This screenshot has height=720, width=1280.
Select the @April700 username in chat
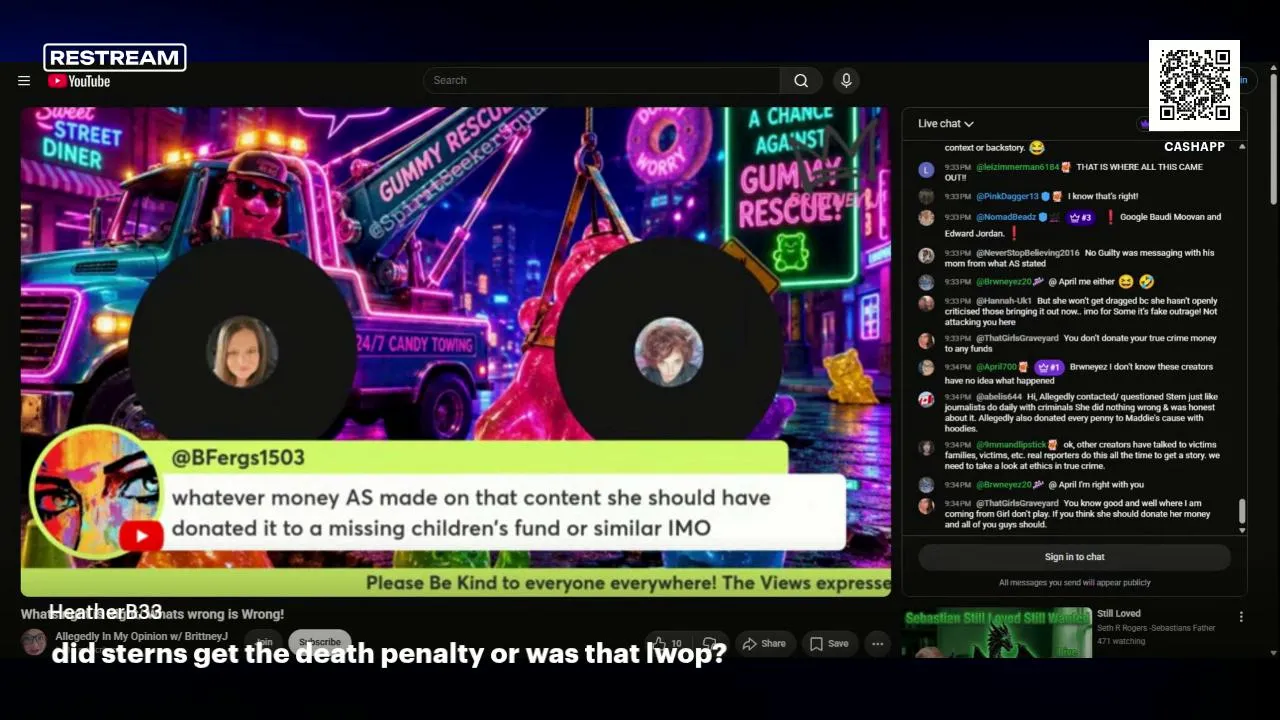[996, 367]
